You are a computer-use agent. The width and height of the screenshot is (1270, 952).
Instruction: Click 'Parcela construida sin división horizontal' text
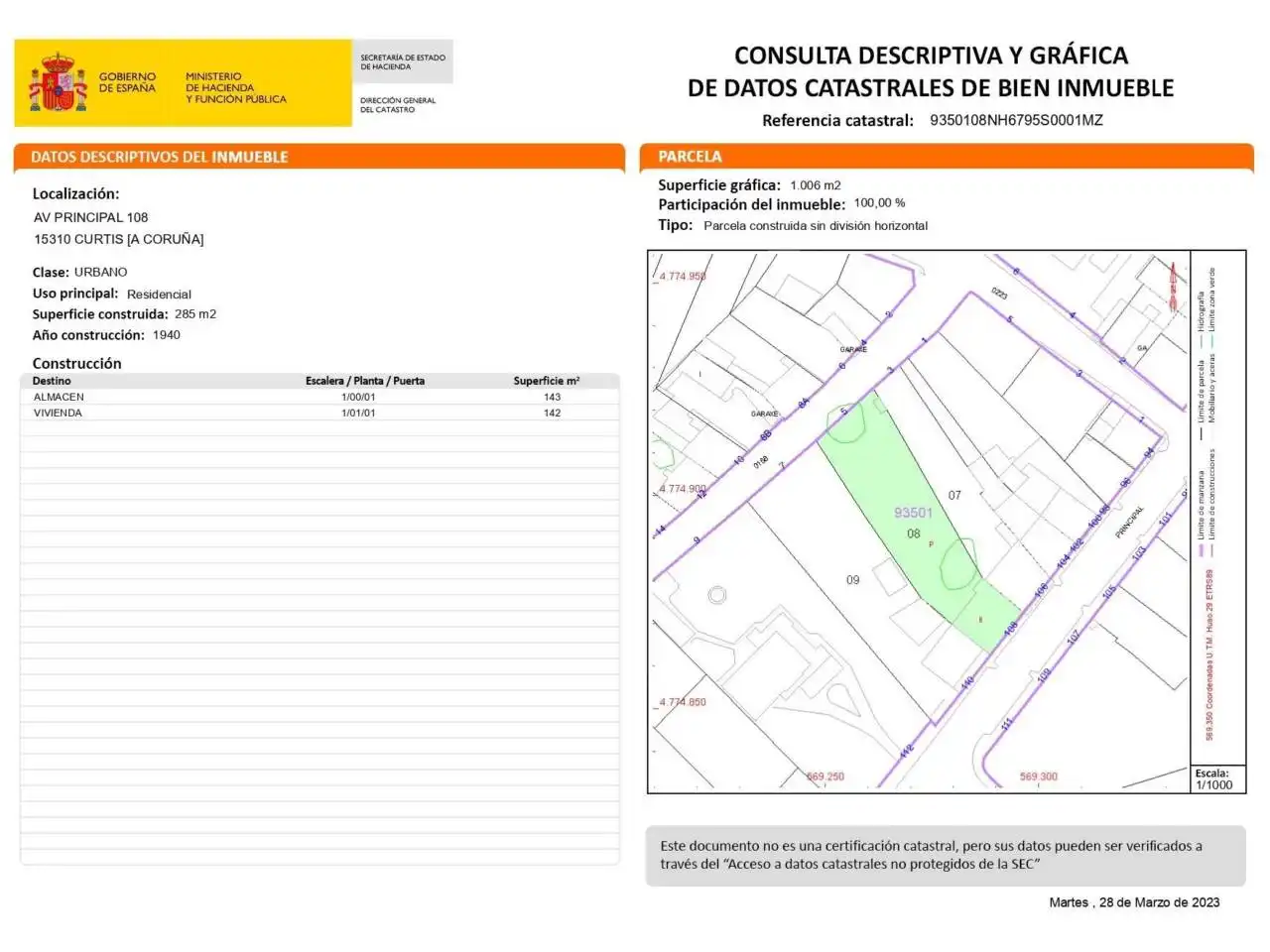[816, 226]
